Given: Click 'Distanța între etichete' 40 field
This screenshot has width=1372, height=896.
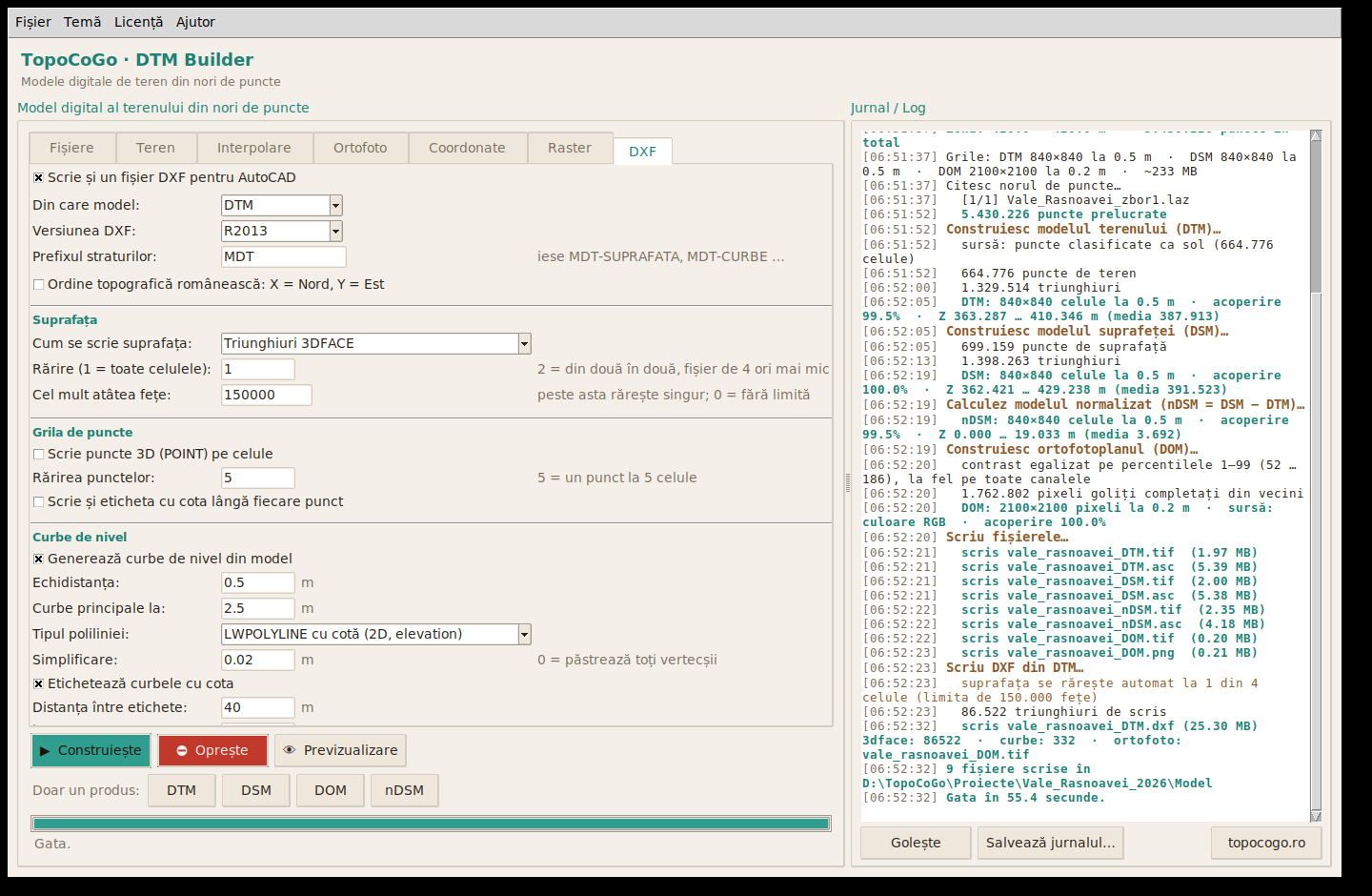Looking at the screenshot, I should click(258, 707).
